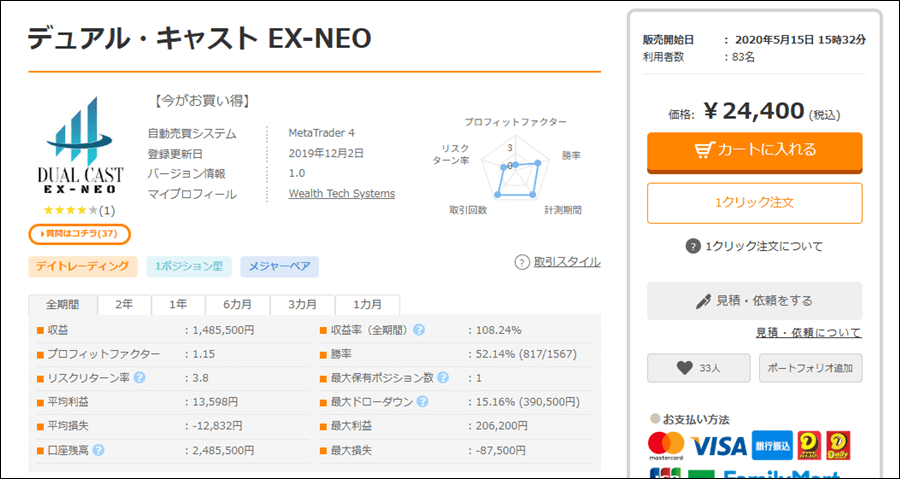Click the VISA payment icon
The image size is (900, 479).
coord(718,446)
